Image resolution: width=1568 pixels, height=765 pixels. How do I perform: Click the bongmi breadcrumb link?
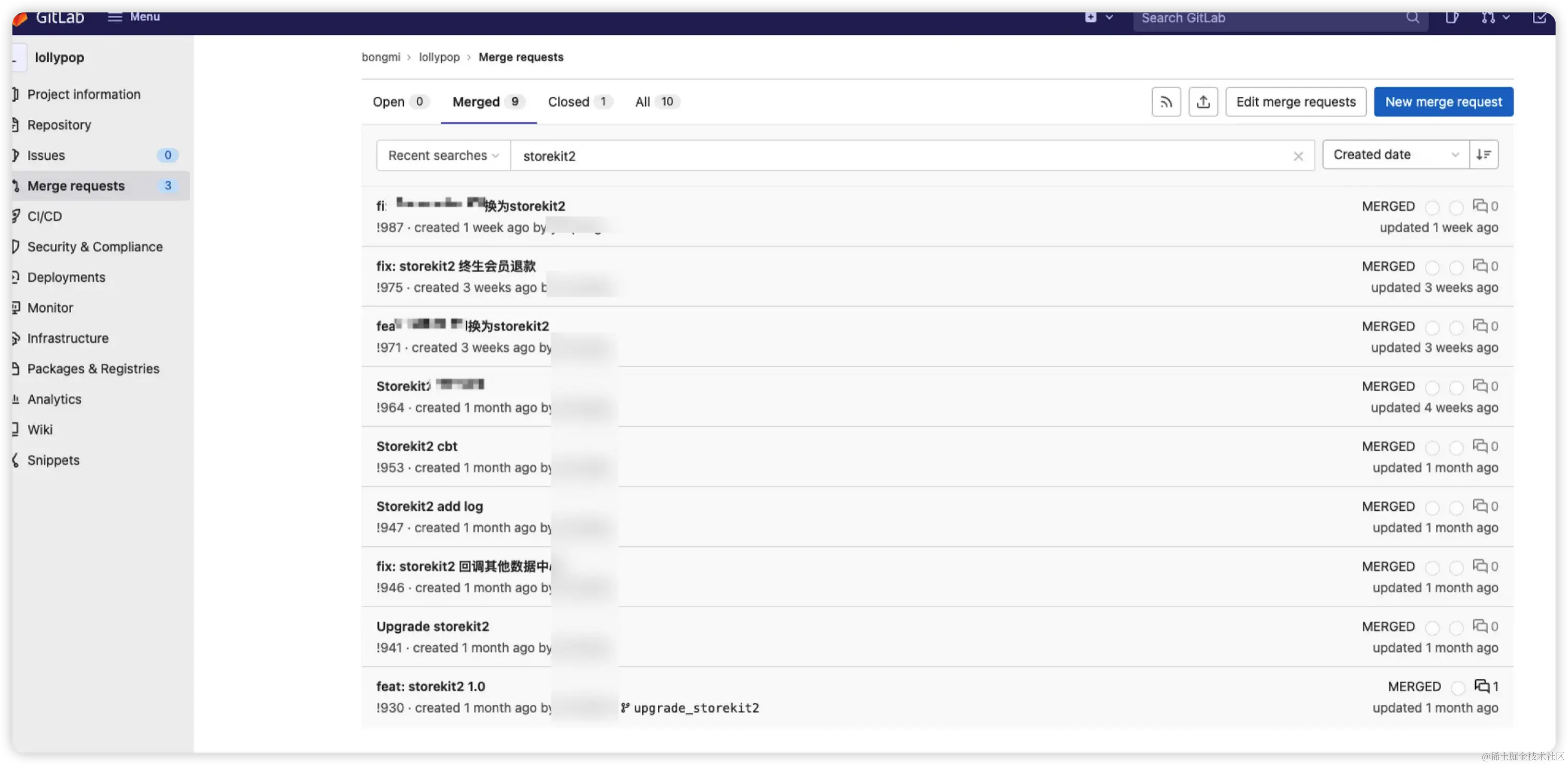(x=381, y=57)
